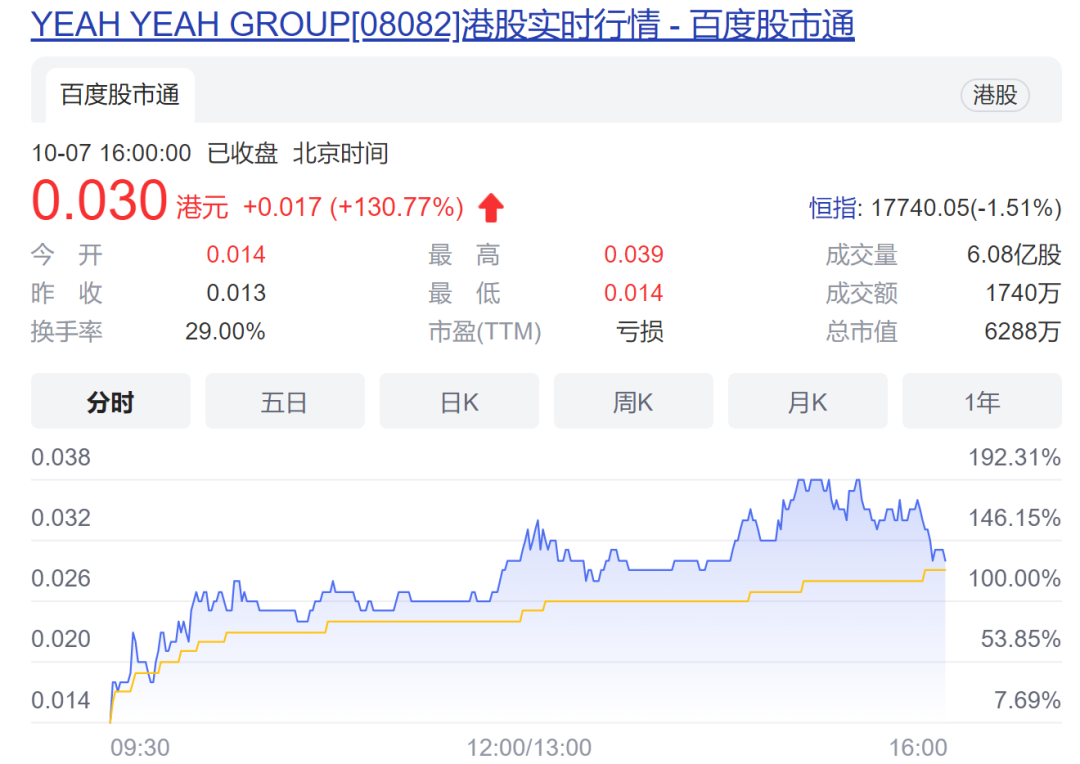This screenshot has width=1080, height=764.
Task: Switch to the 日K chart tab
Action: (x=459, y=402)
